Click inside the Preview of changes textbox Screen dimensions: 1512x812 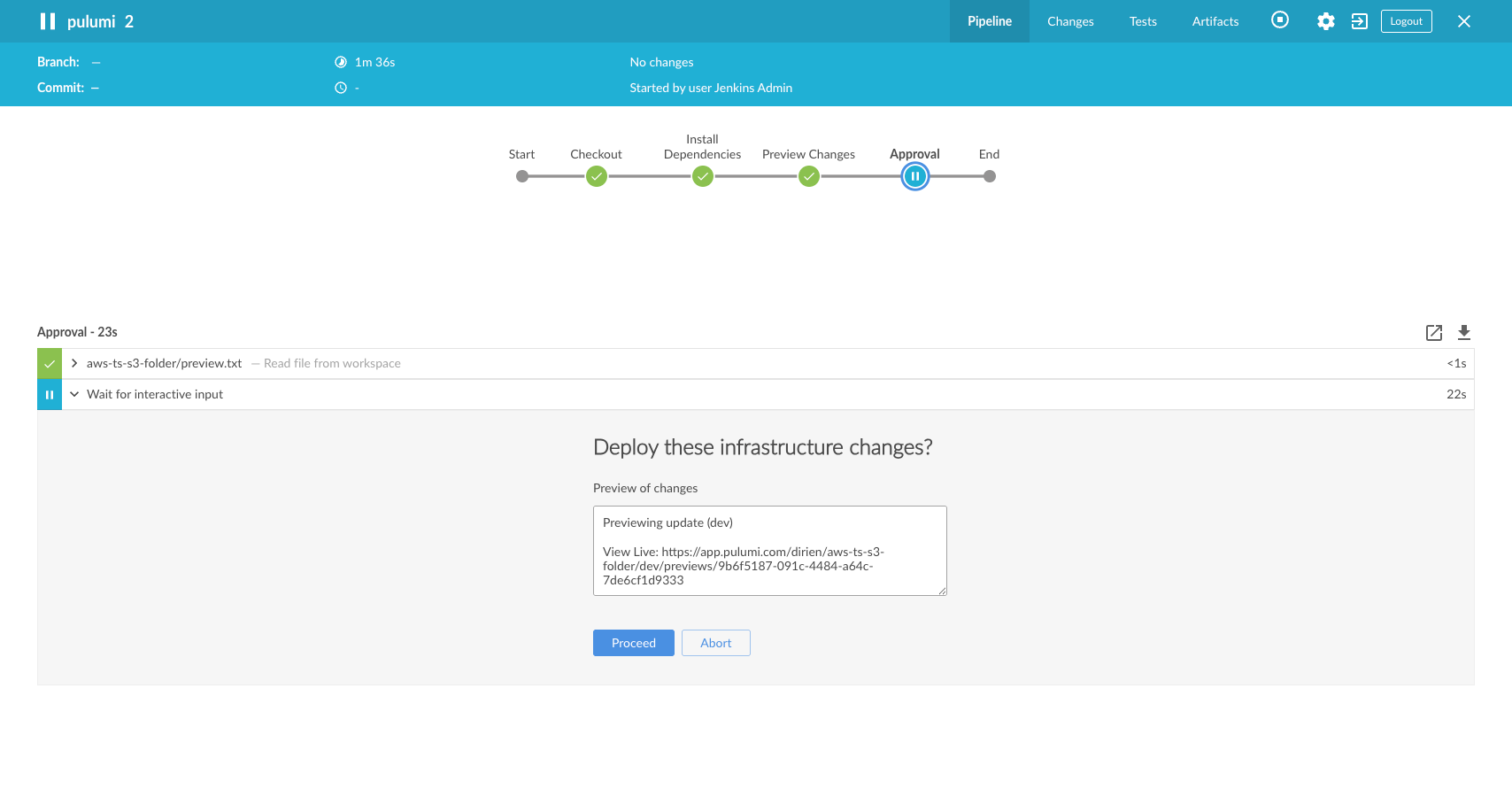click(x=770, y=551)
